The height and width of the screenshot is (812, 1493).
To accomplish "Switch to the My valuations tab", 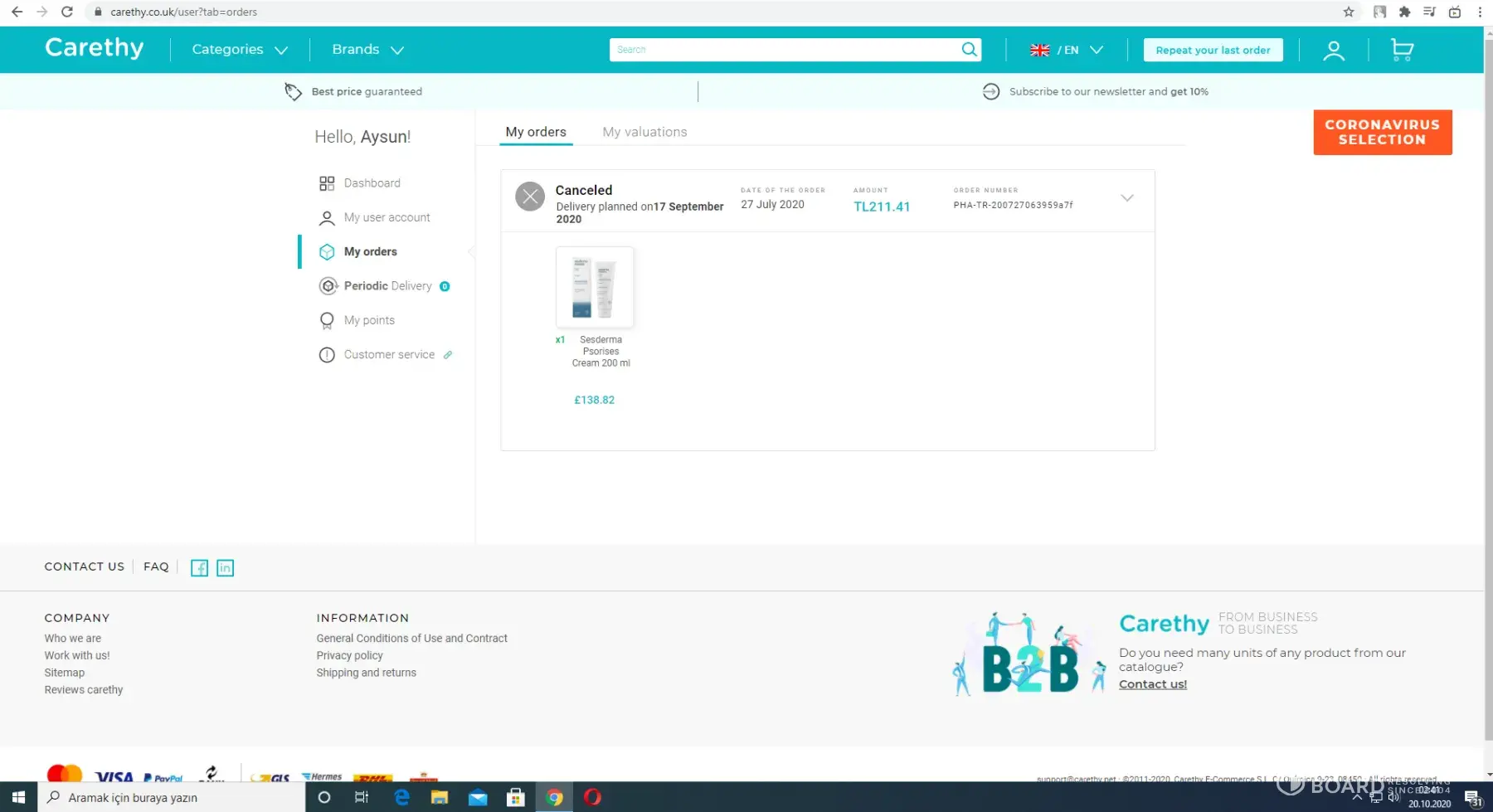I will (644, 132).
